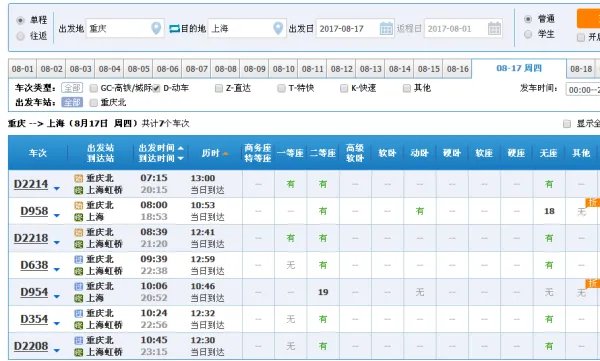Switch to the 08-05 date tab
The width and height of the screenshot is (600, 361).
139,69
